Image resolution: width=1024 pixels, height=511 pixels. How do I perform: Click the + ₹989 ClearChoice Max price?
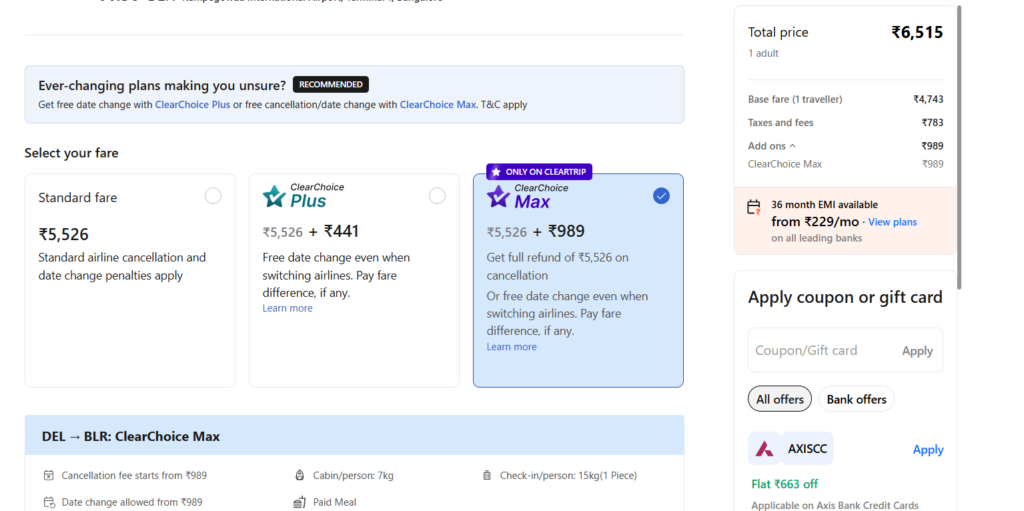click(558, 231)
